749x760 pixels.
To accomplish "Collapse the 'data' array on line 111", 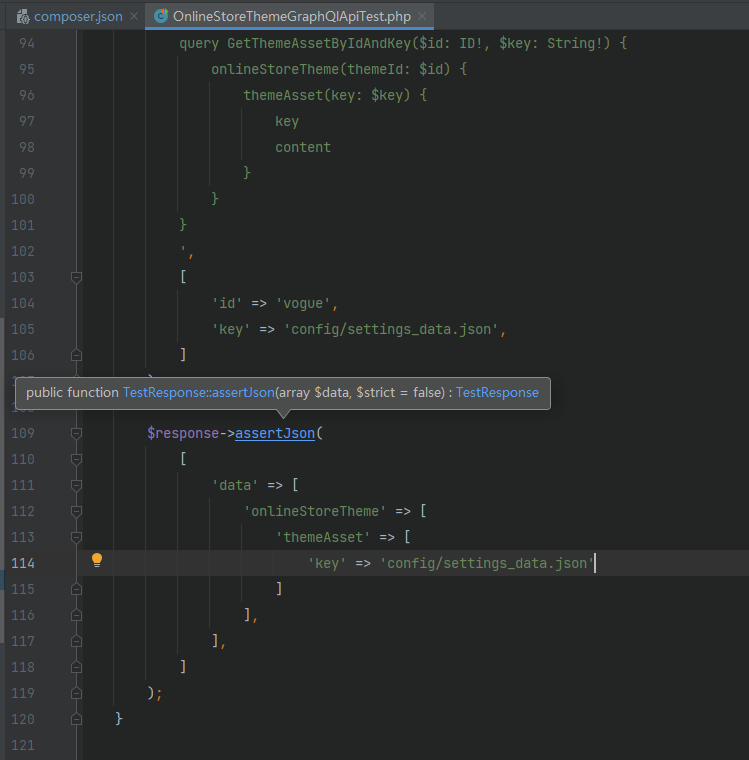I will [x=76, y=485].
